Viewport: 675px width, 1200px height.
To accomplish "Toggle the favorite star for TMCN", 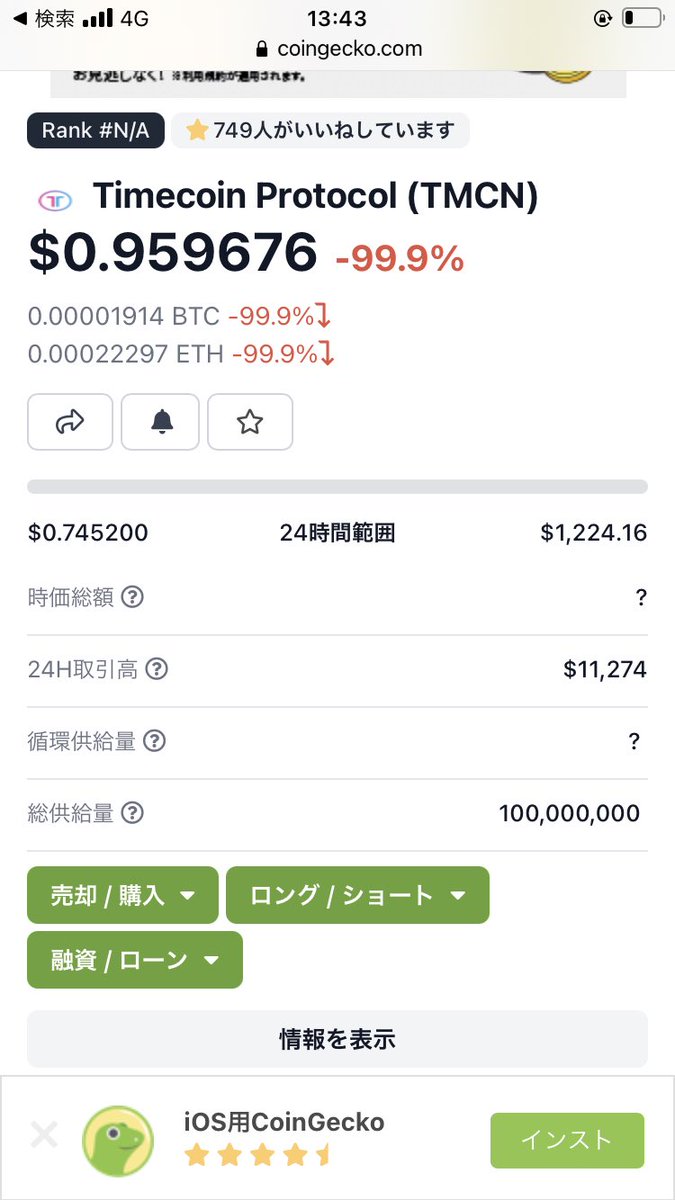I will 250,422.
